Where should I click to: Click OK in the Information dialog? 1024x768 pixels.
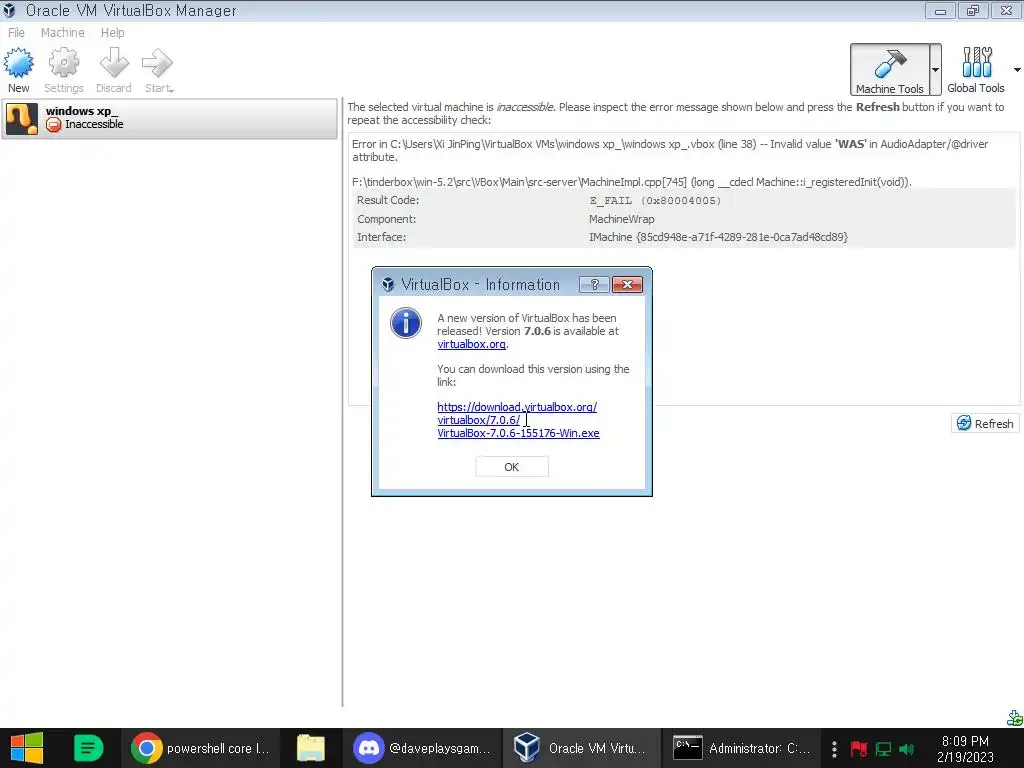512,467
